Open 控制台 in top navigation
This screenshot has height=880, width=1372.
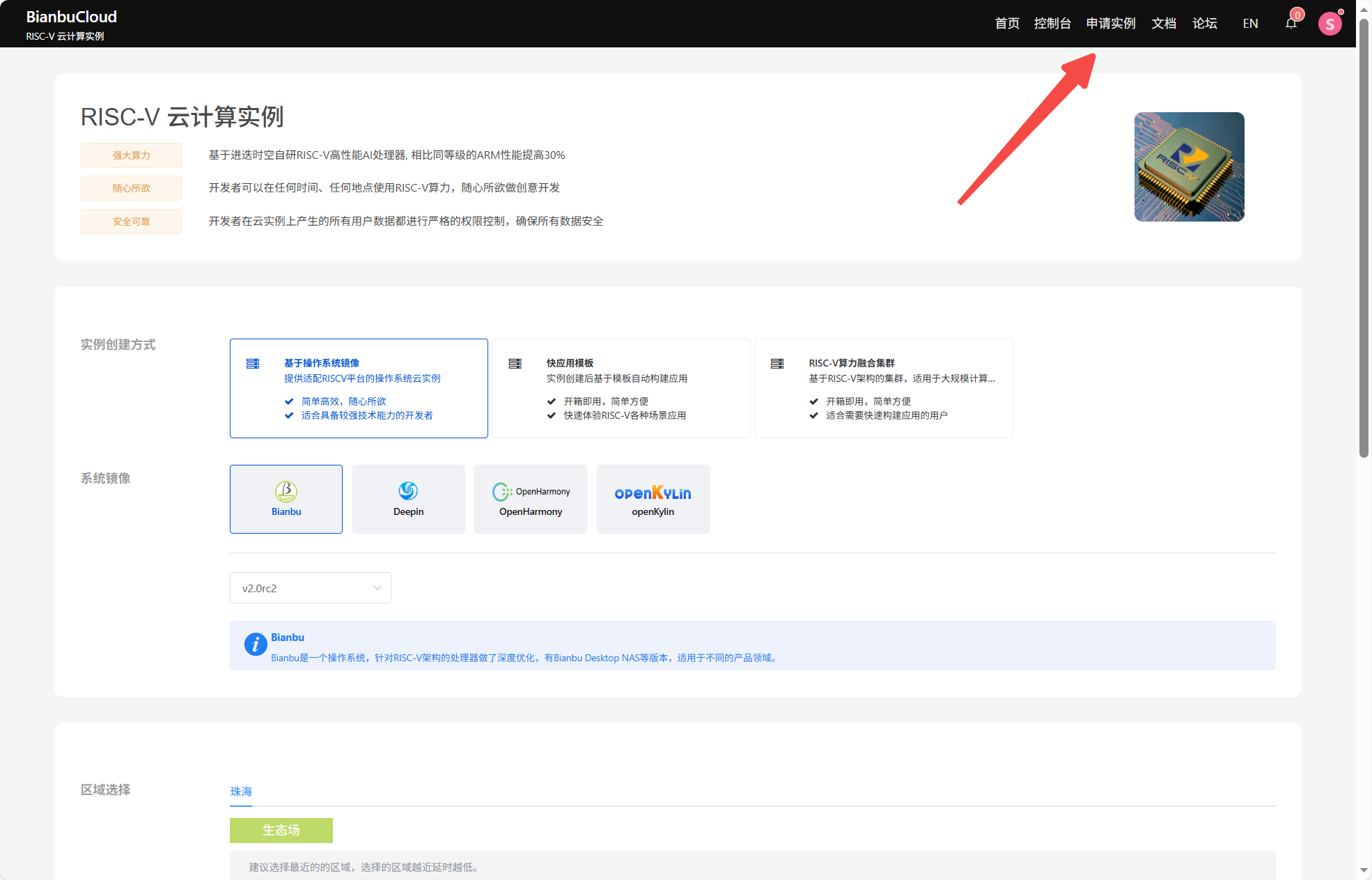1052,24
